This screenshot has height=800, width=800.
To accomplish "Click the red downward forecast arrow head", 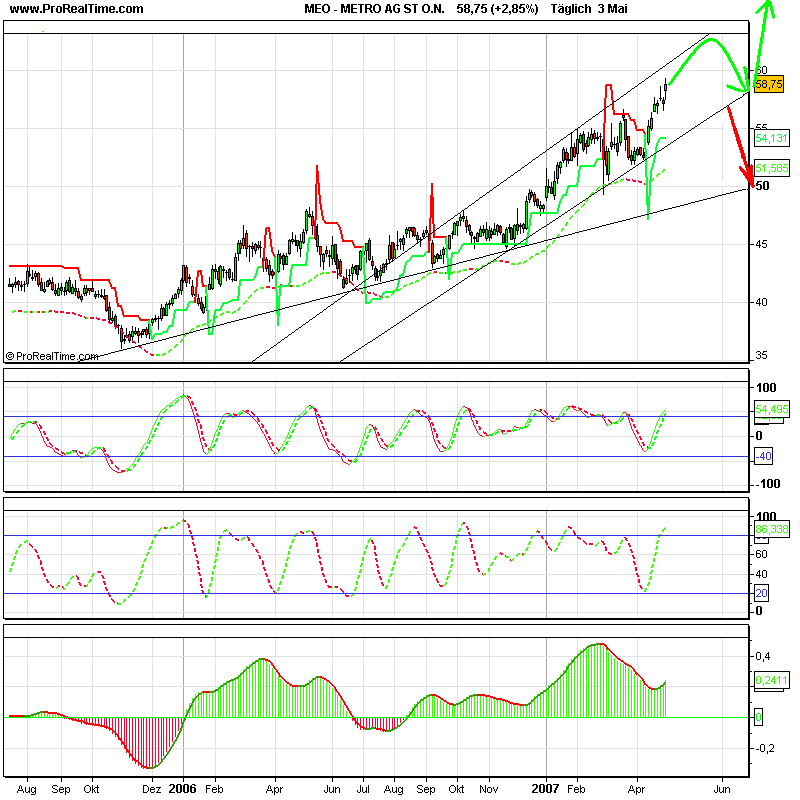I will click(744, 172).
